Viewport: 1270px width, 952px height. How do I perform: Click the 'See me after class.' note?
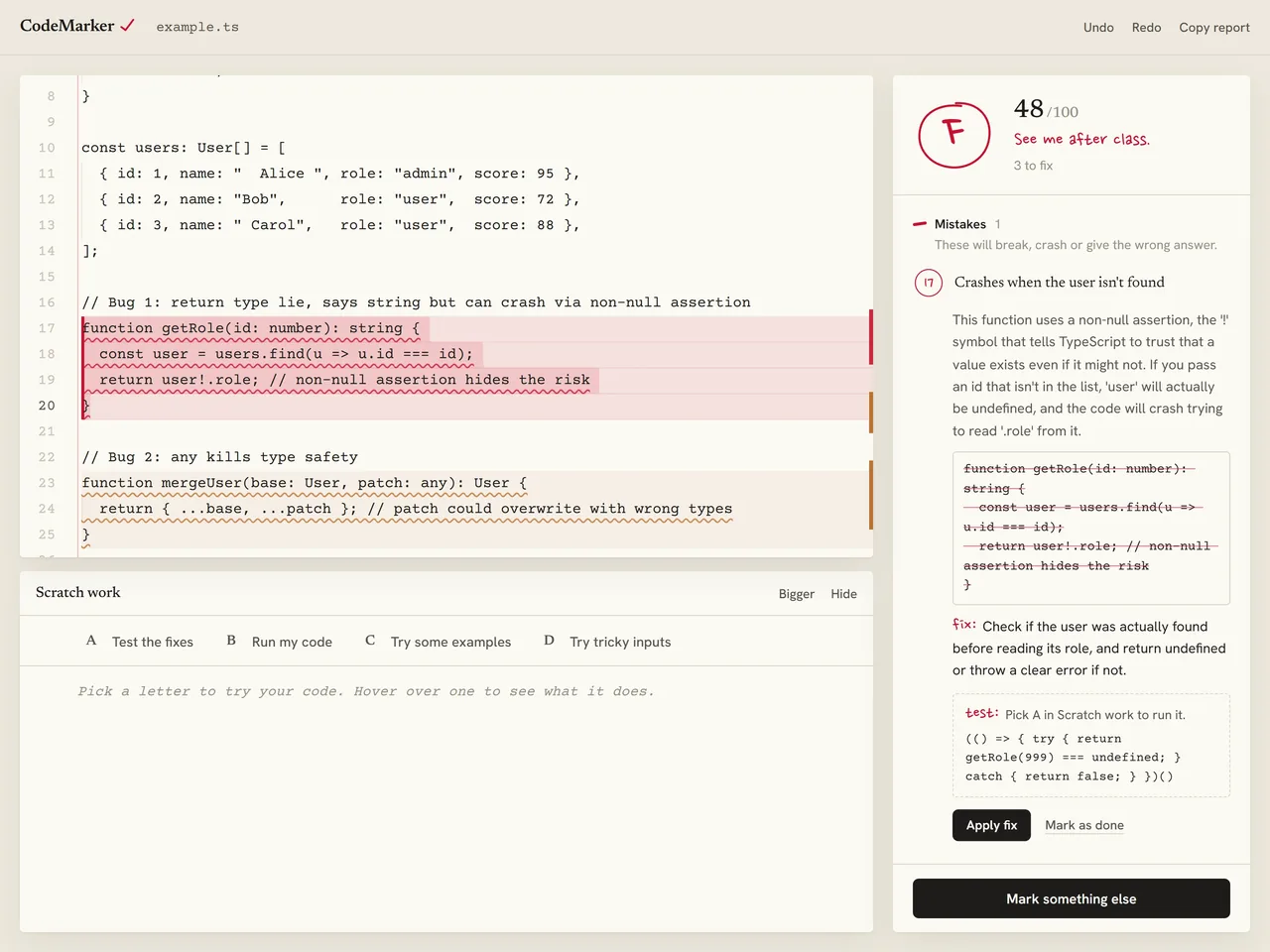[1081, 140]
